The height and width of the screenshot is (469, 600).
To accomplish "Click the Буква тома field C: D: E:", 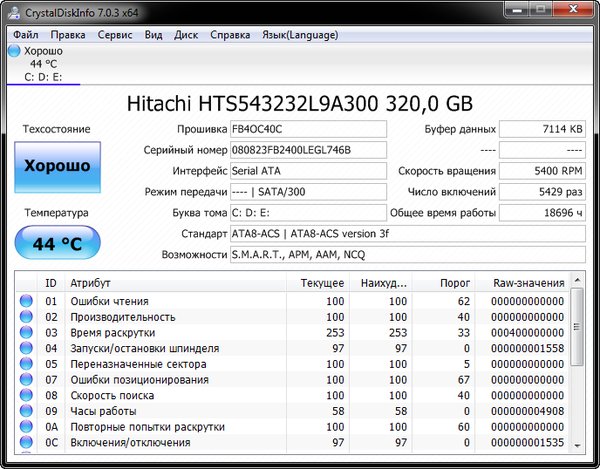I will (x=308, y=213).
